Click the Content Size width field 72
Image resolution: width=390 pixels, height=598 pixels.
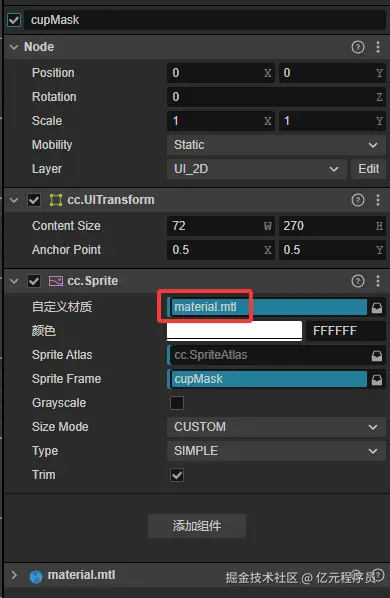221,226
